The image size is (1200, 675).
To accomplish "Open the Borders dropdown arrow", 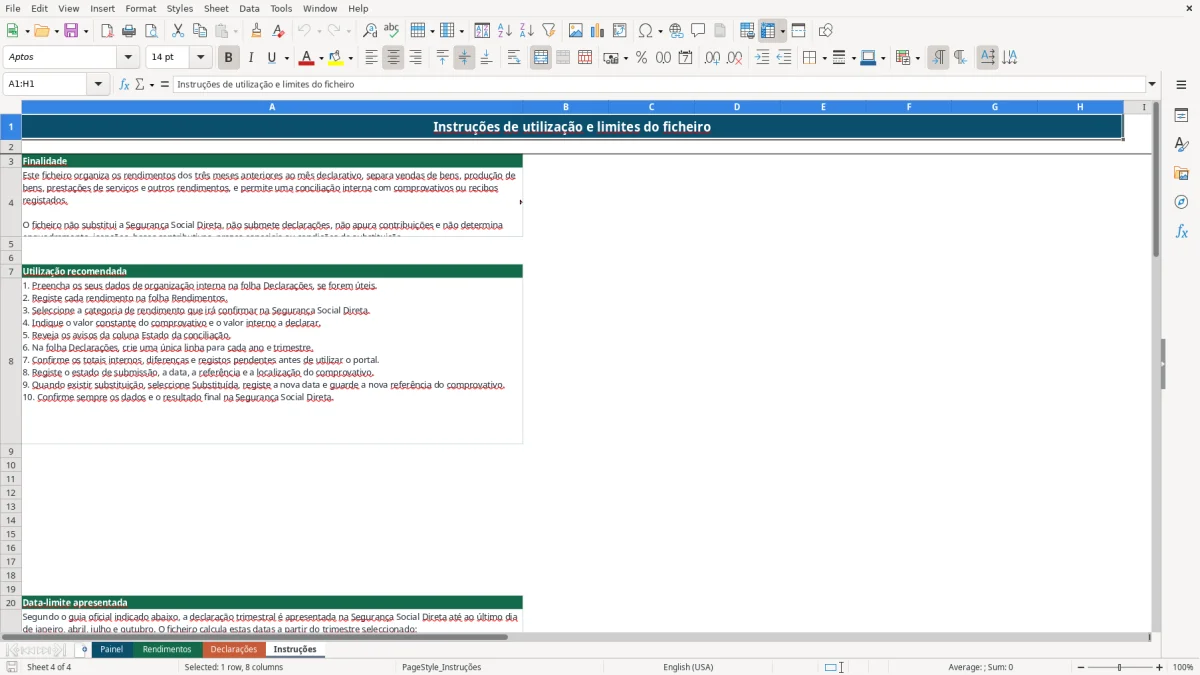I will [824, 58].
